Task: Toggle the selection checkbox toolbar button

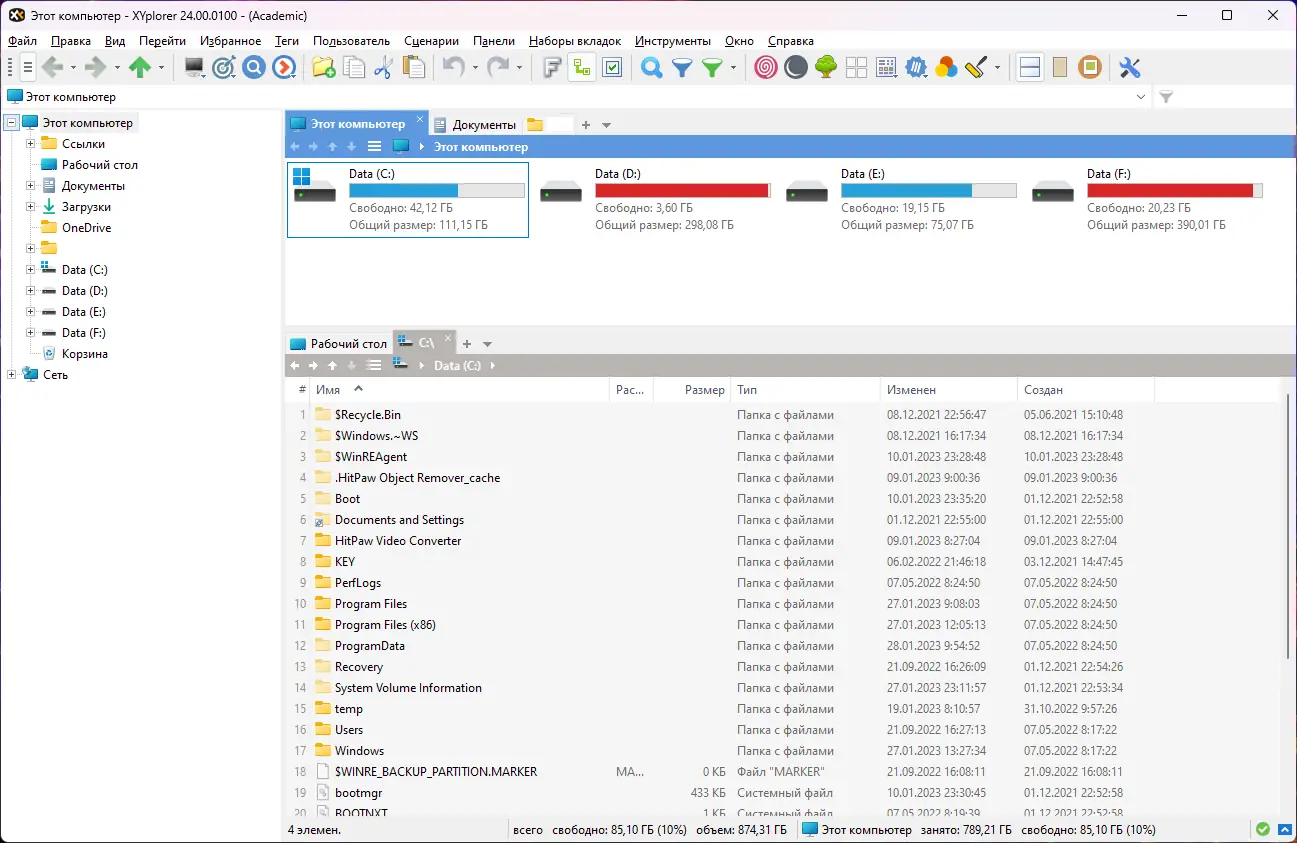Action: click(612, 67)
